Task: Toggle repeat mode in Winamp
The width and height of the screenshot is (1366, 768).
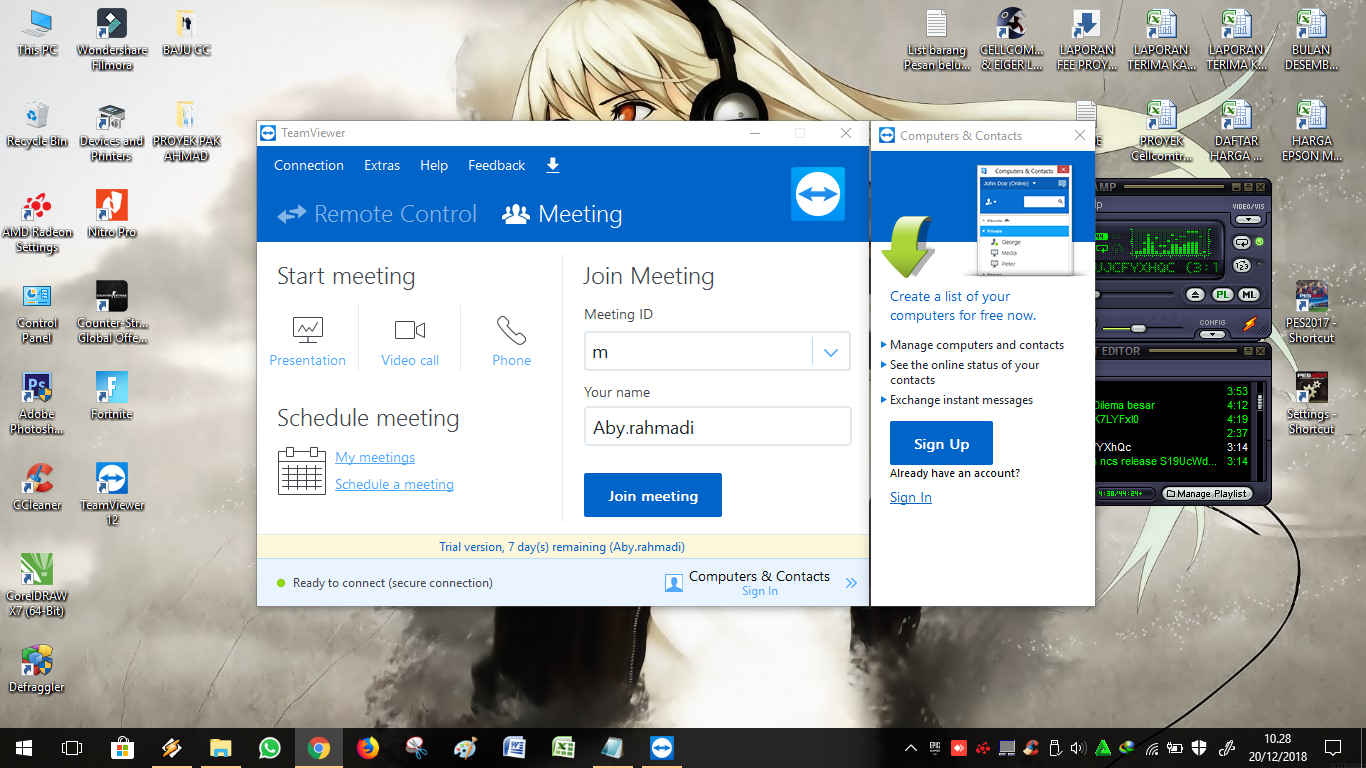Action: (1242, 243)
